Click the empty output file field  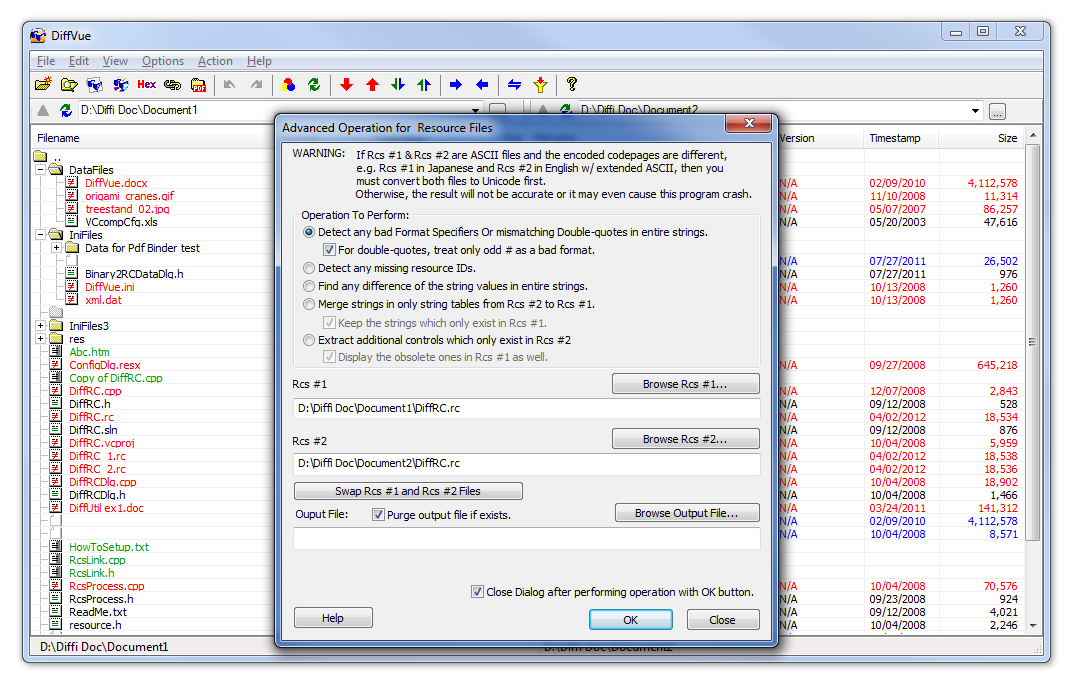click(x=527, y=538)
